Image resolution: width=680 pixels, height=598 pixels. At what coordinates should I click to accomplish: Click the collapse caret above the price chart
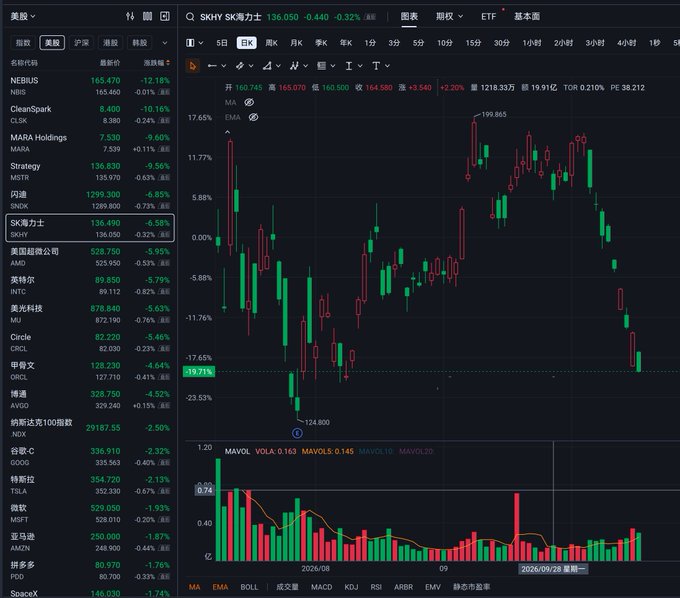click(x=228, y=132)
